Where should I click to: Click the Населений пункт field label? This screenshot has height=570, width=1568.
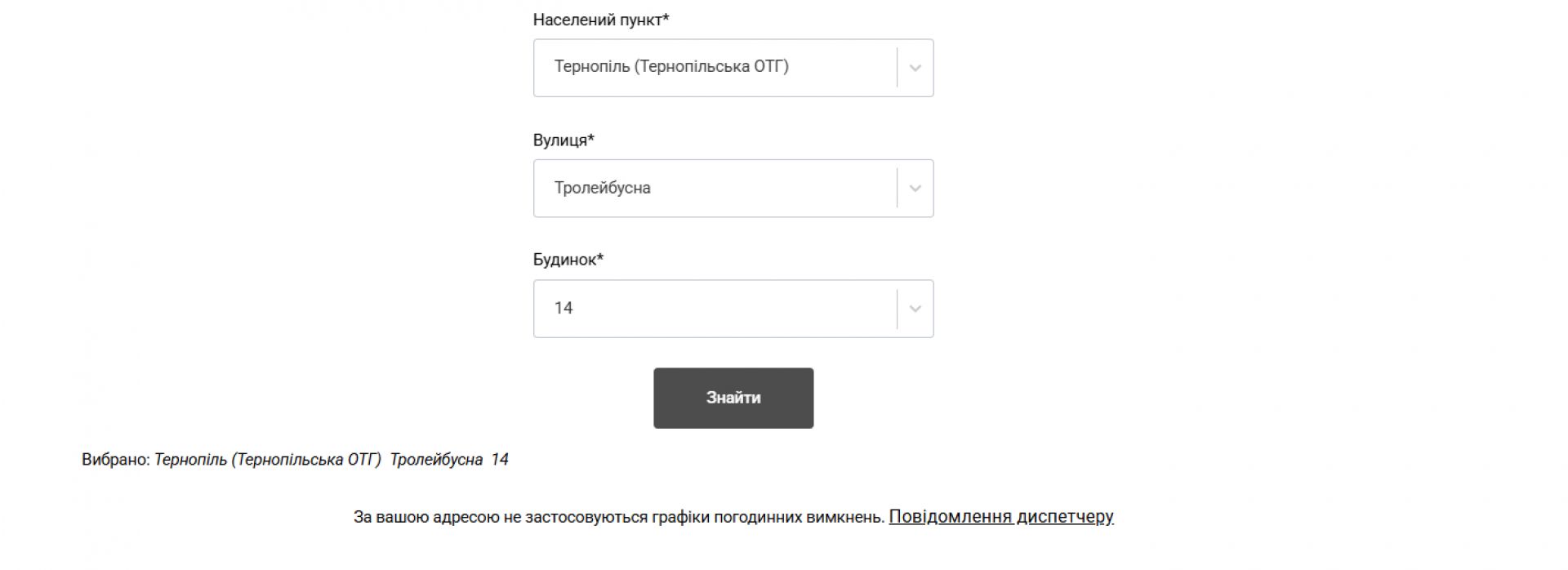click(x=597, y=20)
